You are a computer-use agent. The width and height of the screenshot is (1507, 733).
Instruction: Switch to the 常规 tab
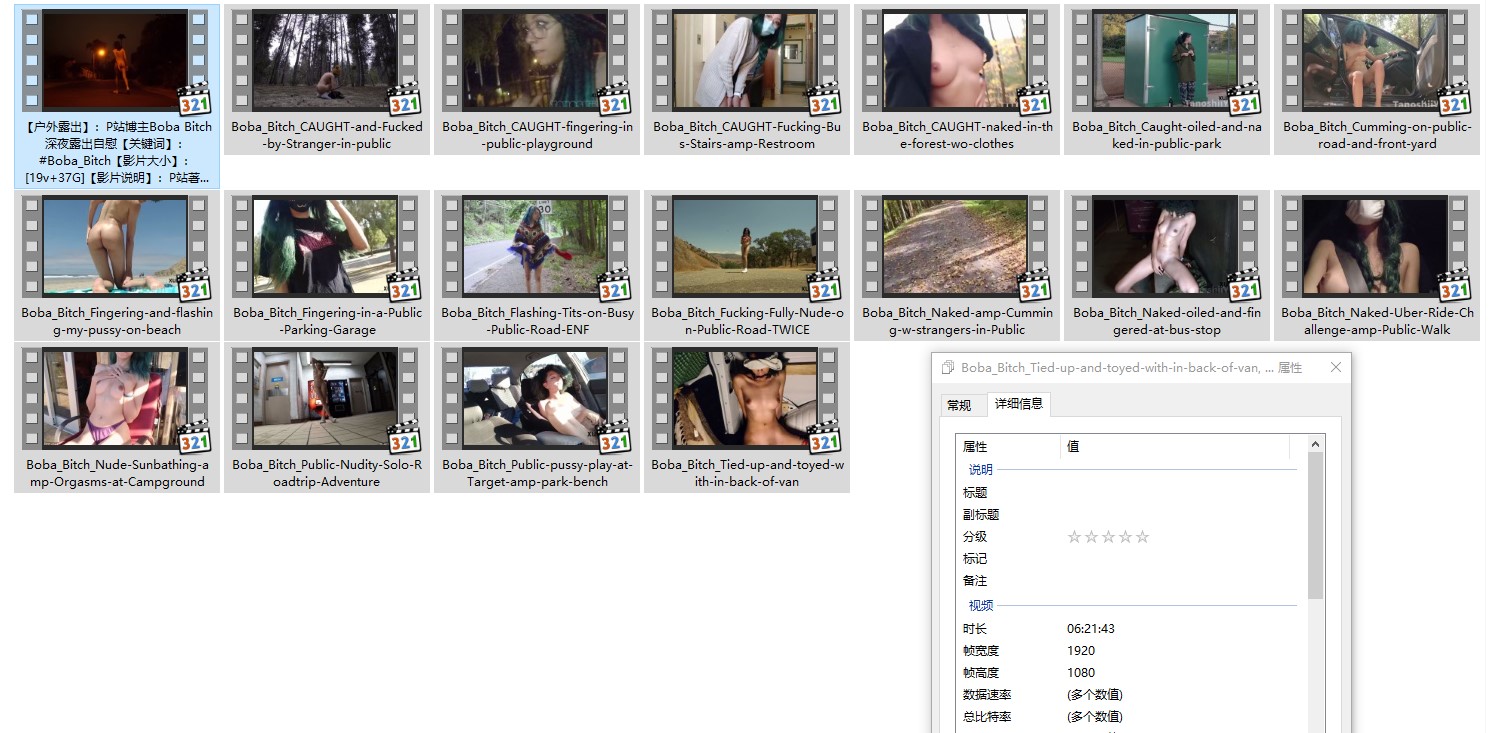(959, 405)
